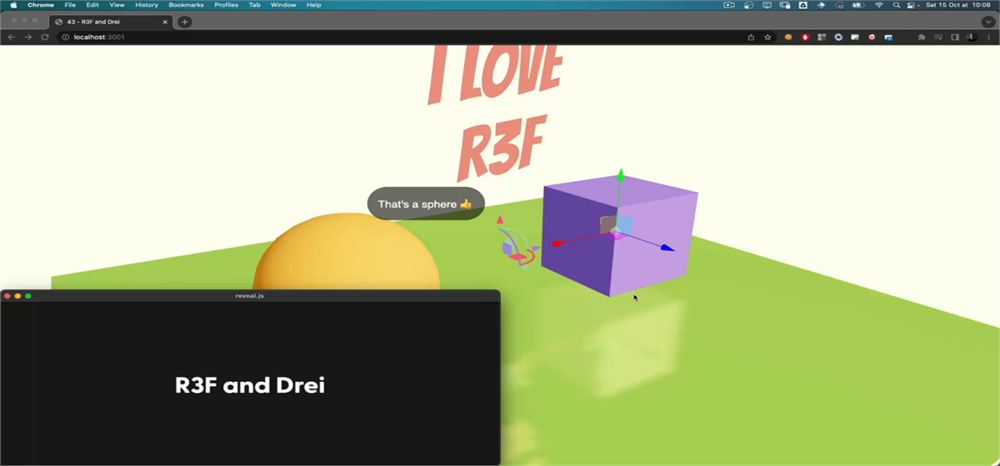Viewport: 1000px width, 466px height.
Task: Open Control Center in the menu bar
Action: click(x=912, y=5)
